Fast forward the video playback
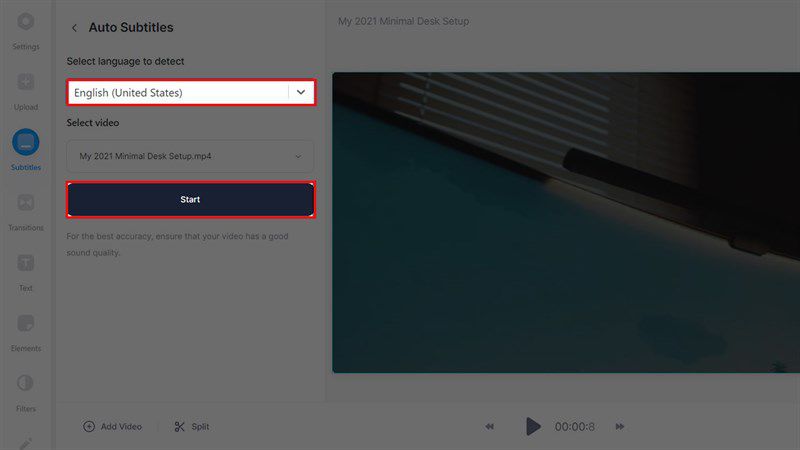 (619, 427)
